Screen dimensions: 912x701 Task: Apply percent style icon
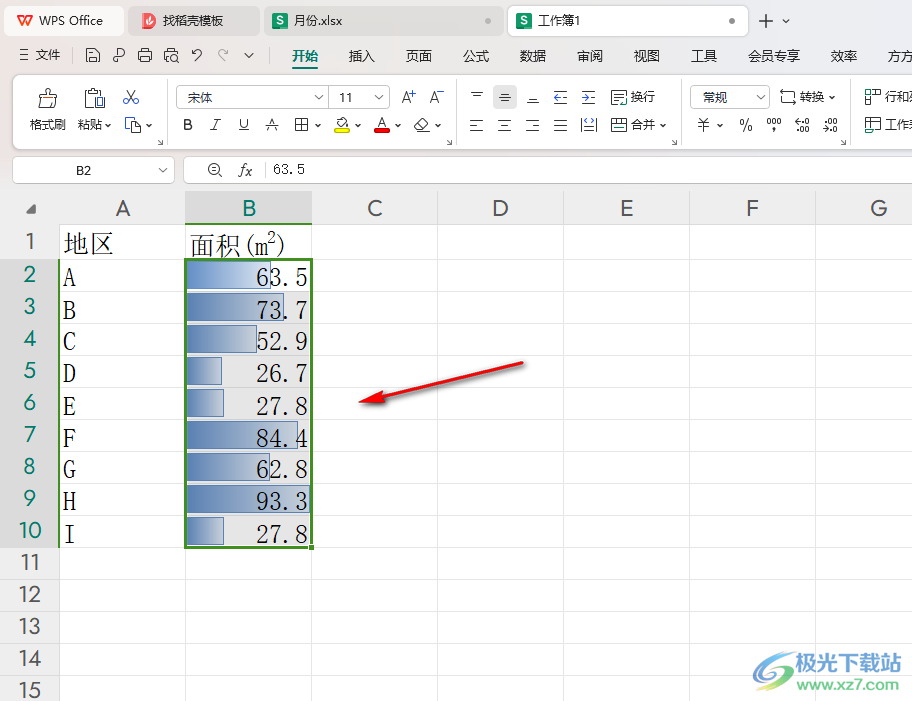[x=746, y=124]
